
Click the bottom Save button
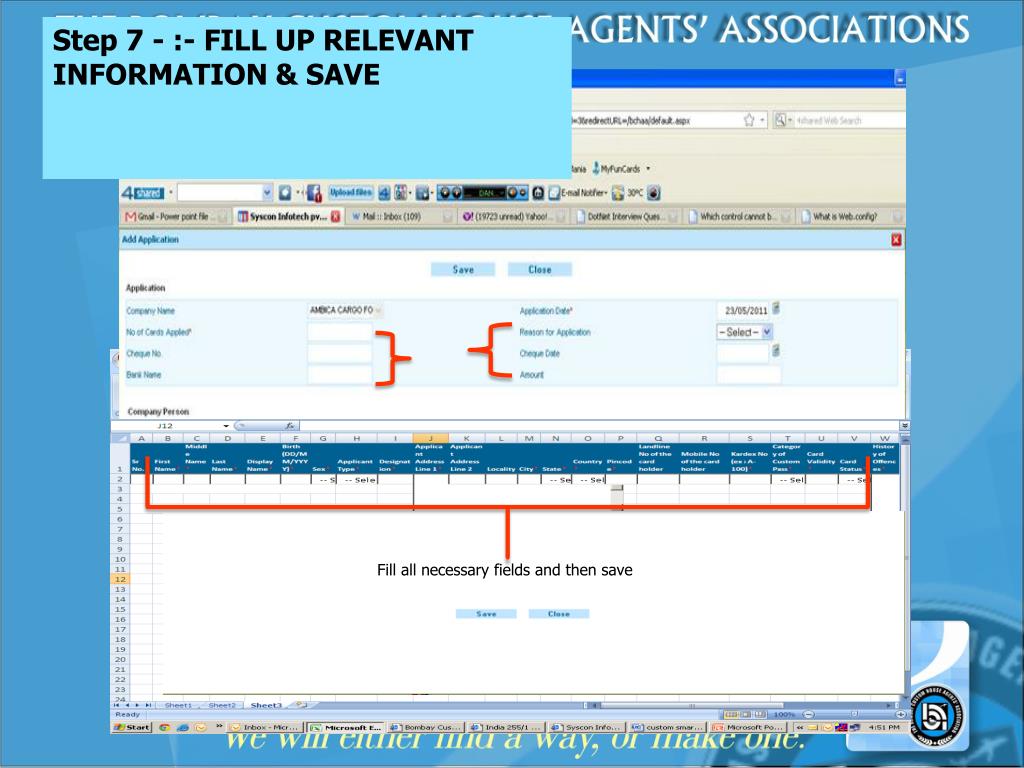[x=486, y=614]
